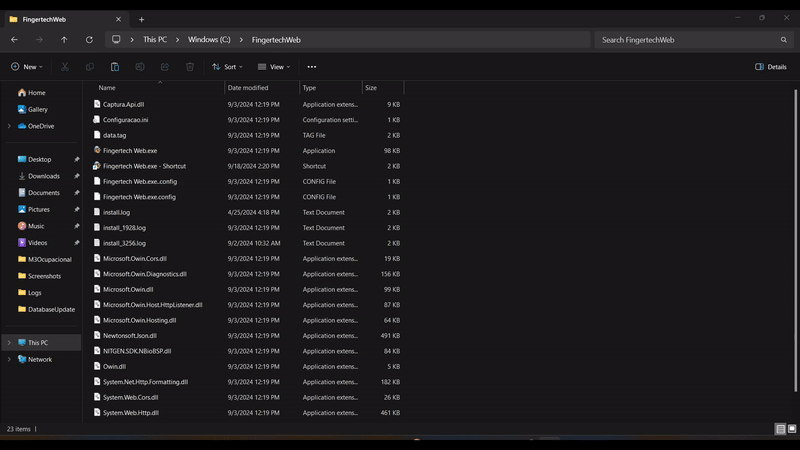Click This PC in the breadcrumb path
Image resolution: width=800 pixels, height=450 pixels.
(x=155, y=40)
